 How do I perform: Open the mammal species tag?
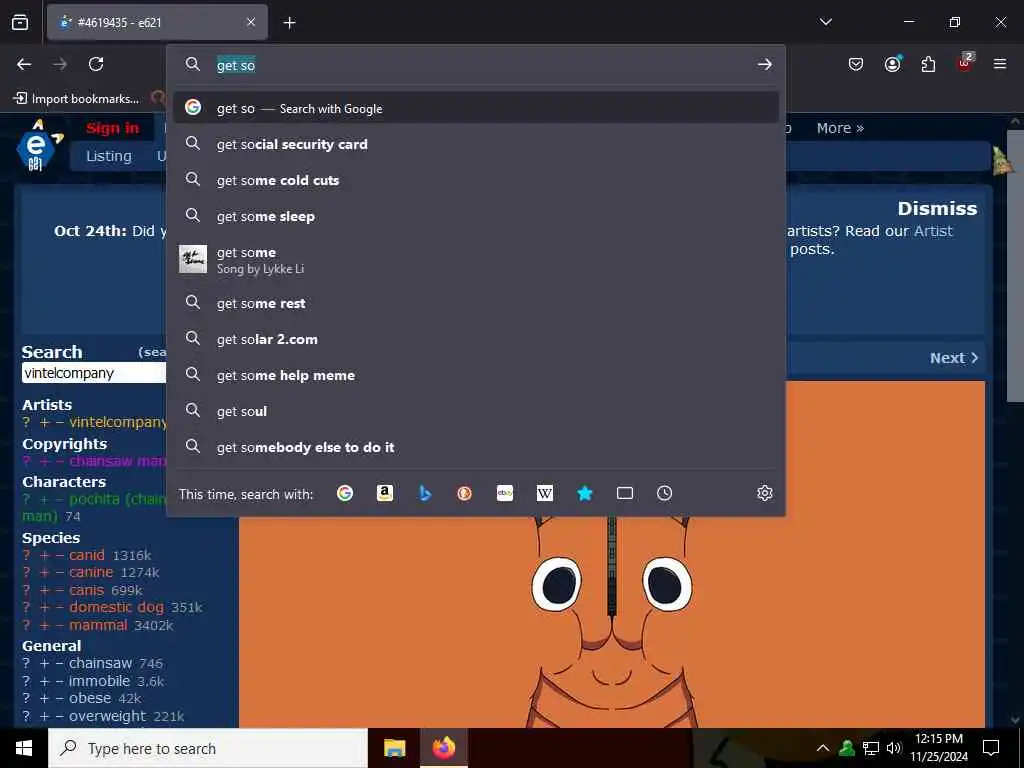98,625
